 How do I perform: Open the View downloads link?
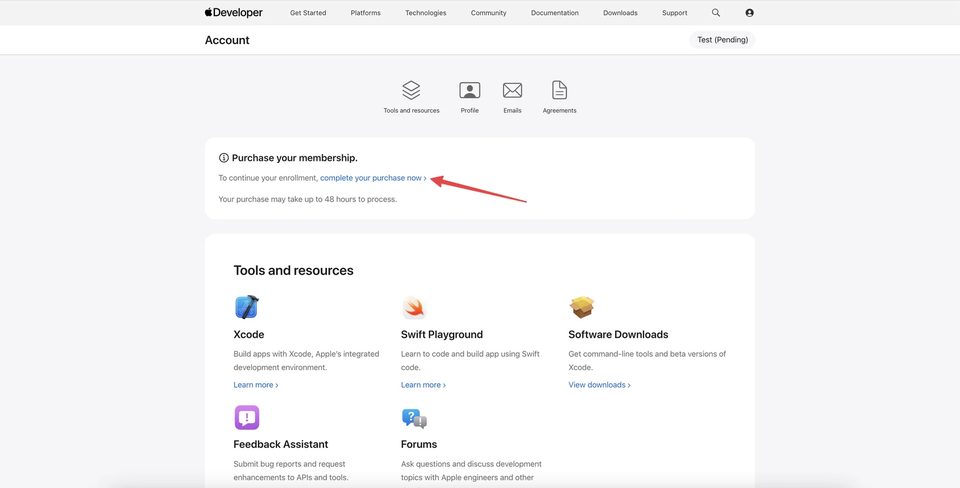[599, 385]
